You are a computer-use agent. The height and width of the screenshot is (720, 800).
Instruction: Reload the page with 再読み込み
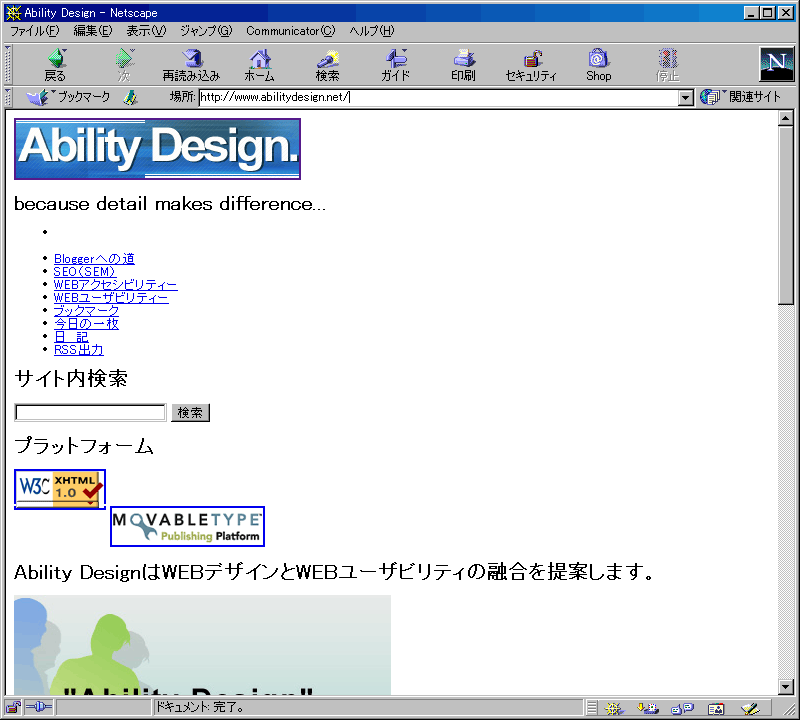191,65
